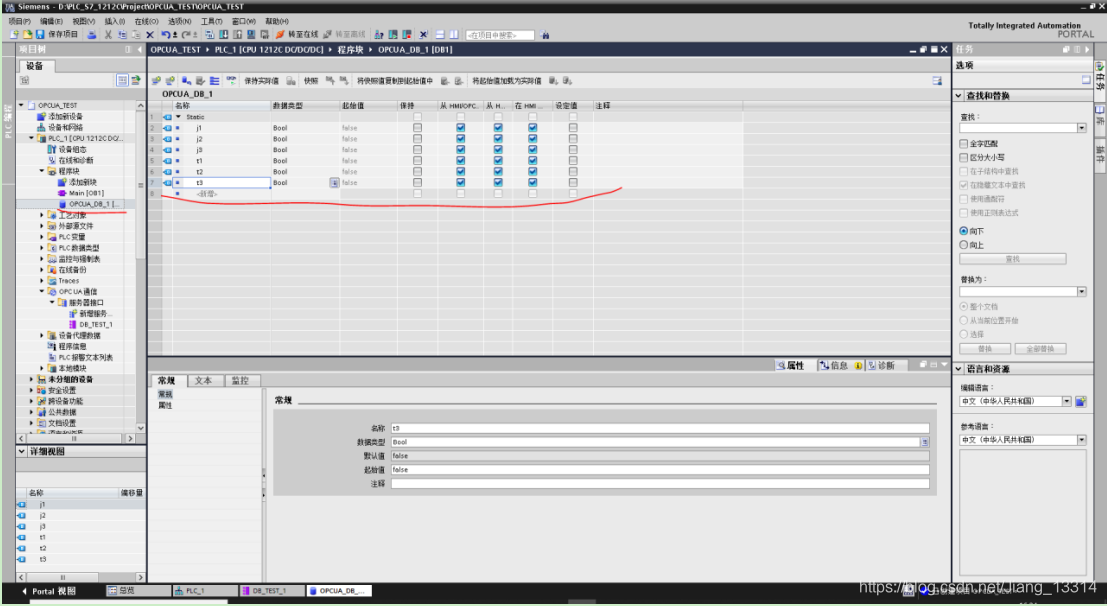The width and height of the screenshot is (1107, 606).
Task: Open Portal 视图 button
Action: tap(48, 591)
